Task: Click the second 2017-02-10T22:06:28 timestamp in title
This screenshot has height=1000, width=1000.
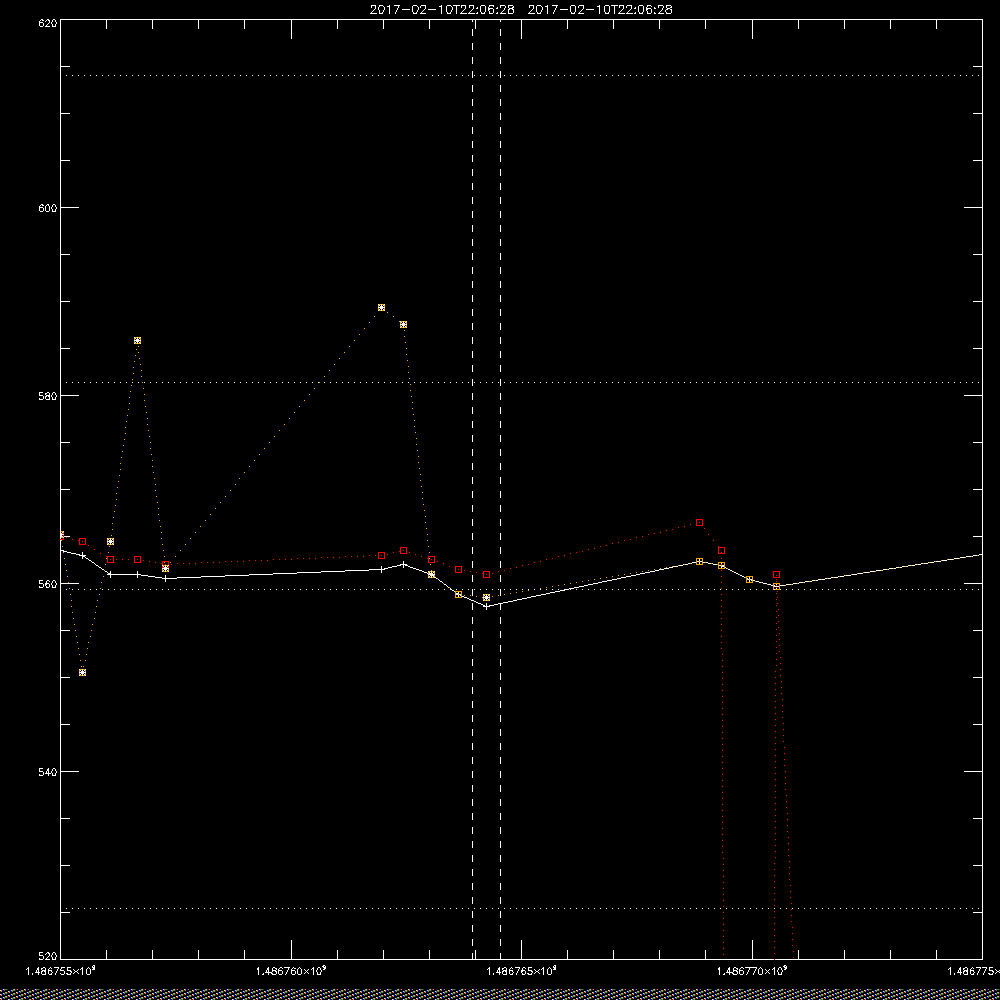Action: pyautogui.click(x=600, y=10)
